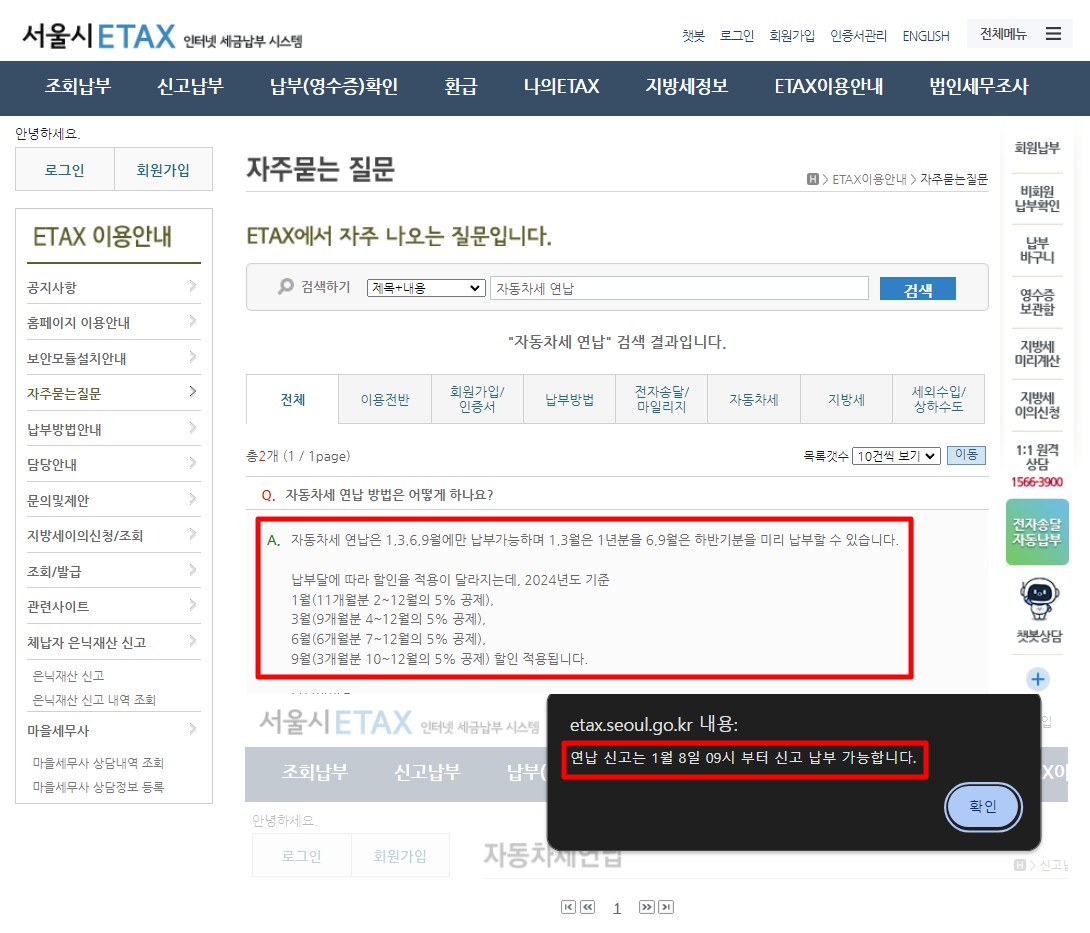The width and height of the screenshot is (1090, 933).
Task: Open the 제목+내용 search scope dropdown
Action: pyautogui.click(x=425, y=287)
